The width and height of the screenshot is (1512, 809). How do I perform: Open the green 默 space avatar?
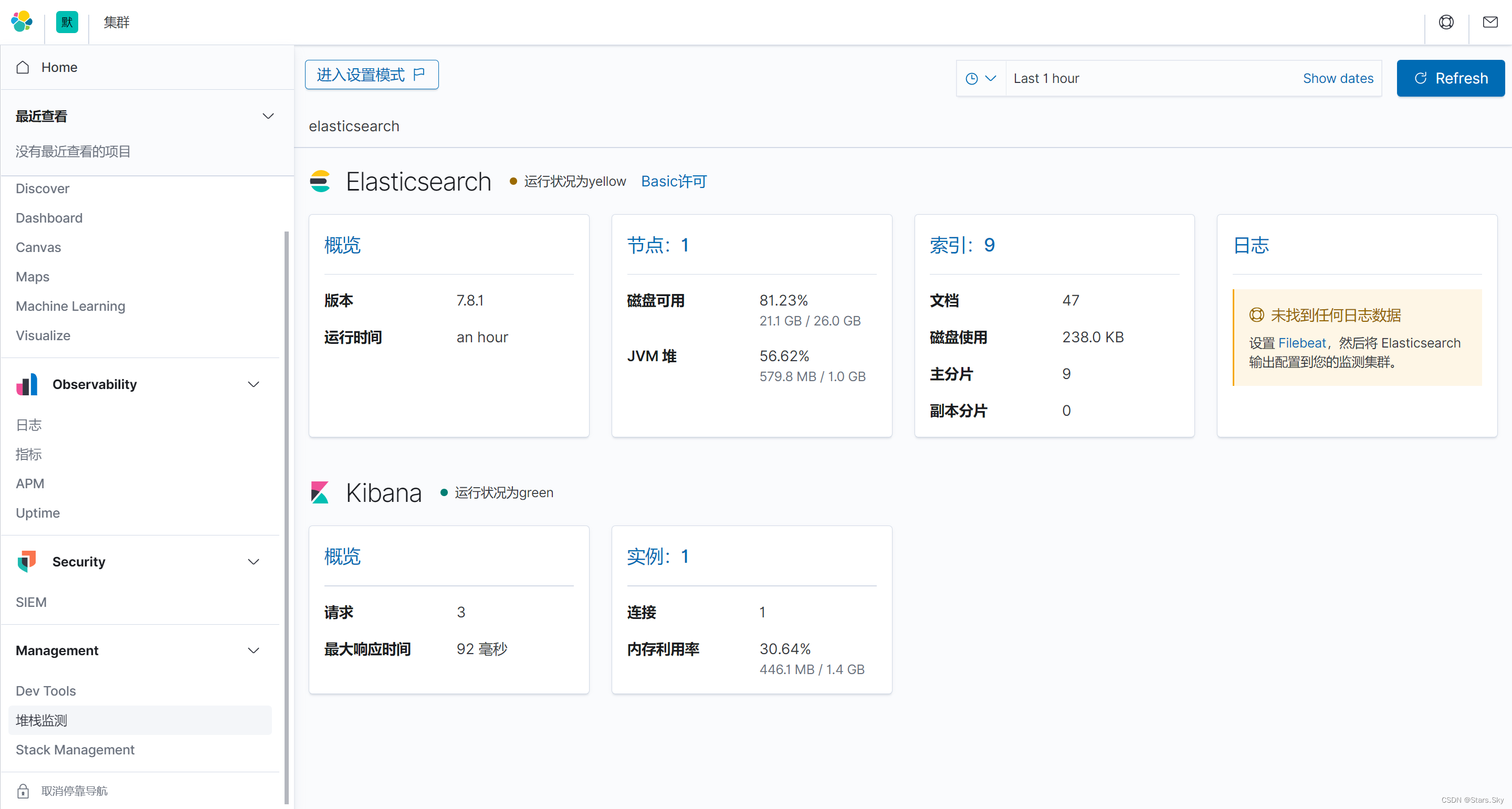coord(67,22)
